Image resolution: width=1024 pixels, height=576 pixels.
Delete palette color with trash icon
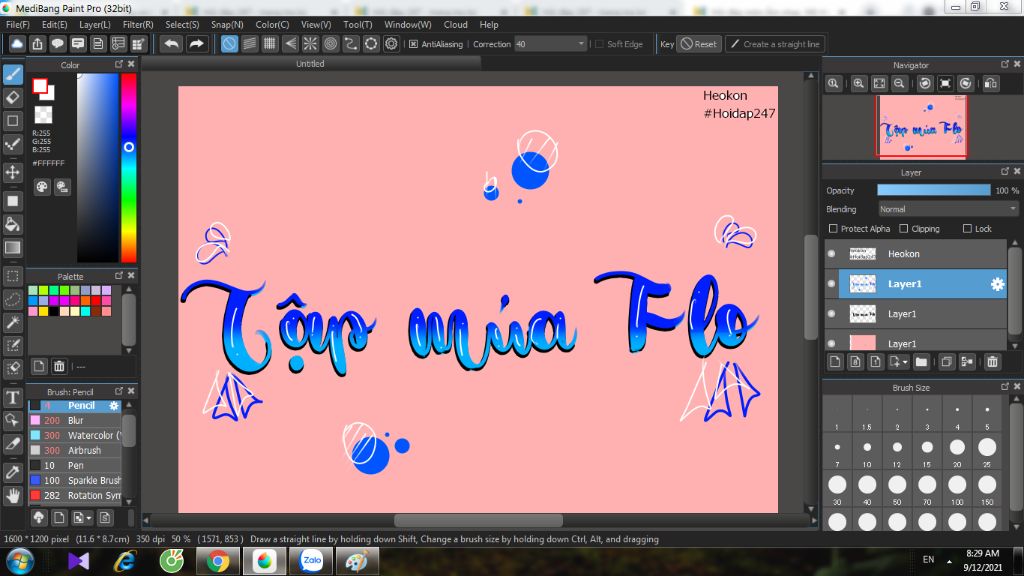[x=59, y=366]
